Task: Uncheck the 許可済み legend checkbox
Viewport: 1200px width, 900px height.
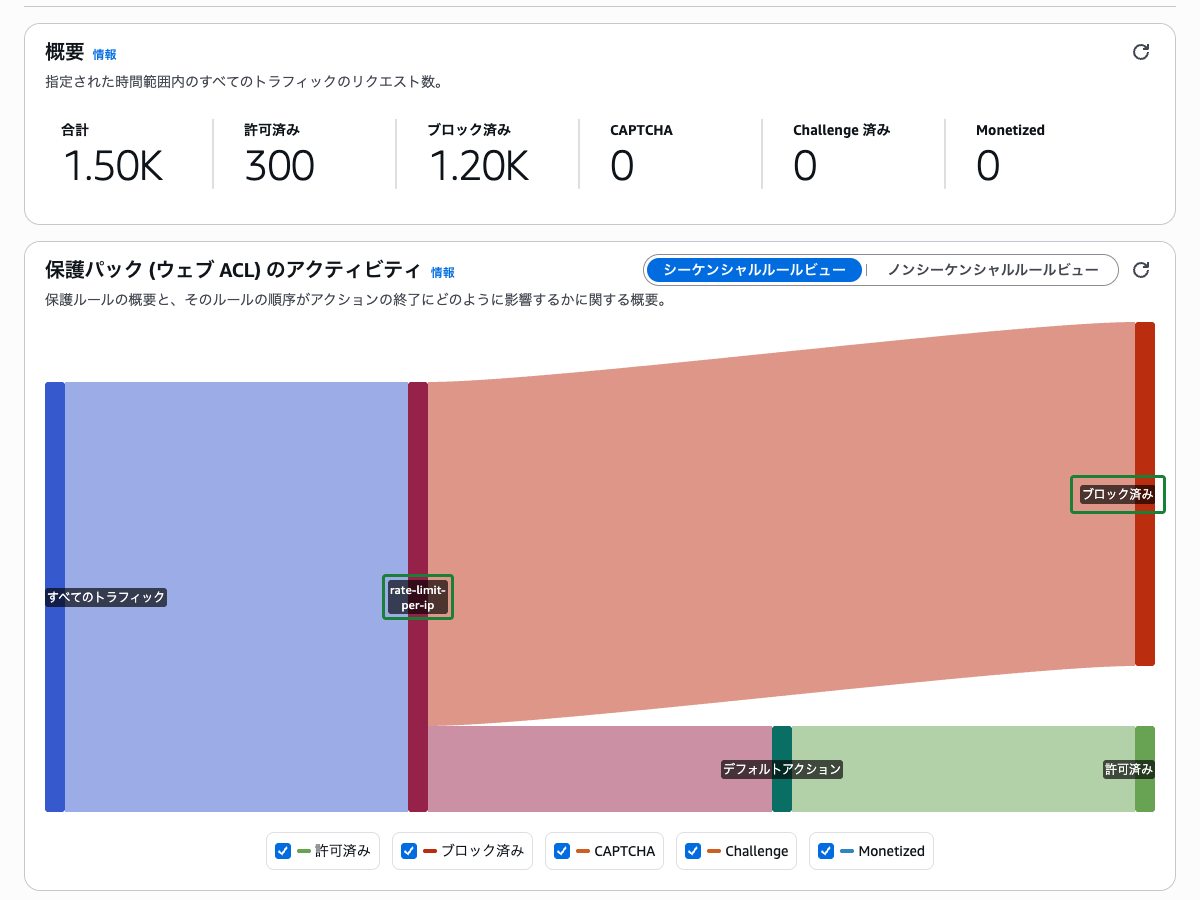Action: tap(283, 851)
